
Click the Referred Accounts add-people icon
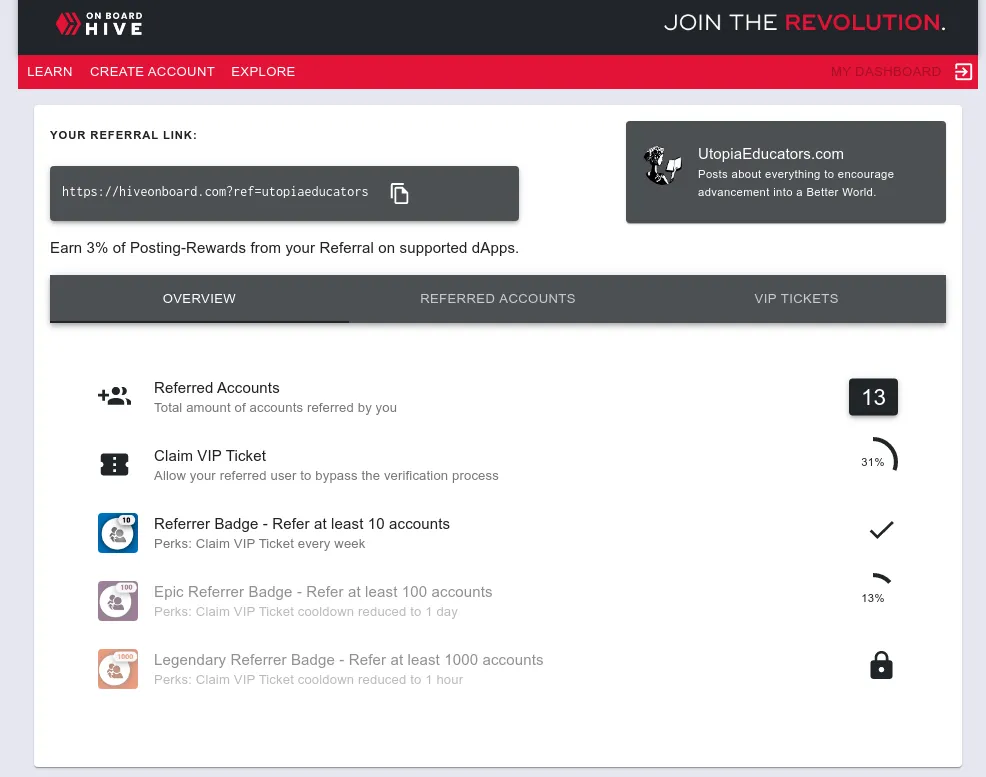tap(114, 396)
